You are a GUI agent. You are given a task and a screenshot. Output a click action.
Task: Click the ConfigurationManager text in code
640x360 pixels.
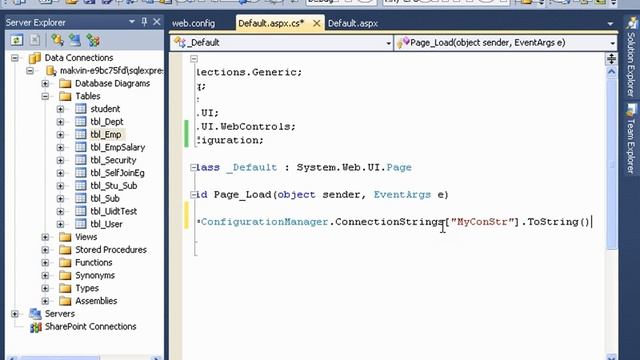(264, 222)
